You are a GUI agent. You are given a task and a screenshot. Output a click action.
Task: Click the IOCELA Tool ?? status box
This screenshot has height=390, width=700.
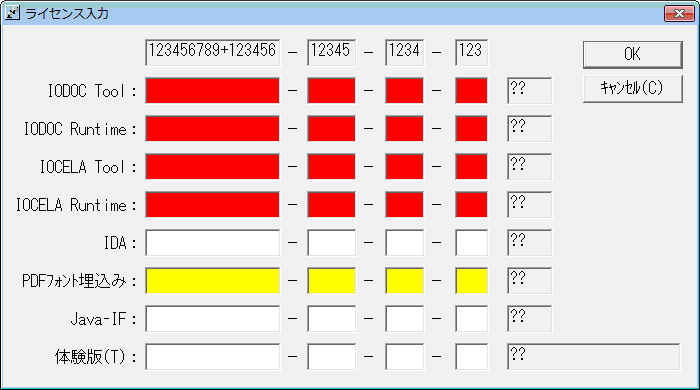(x=529, y=166)
